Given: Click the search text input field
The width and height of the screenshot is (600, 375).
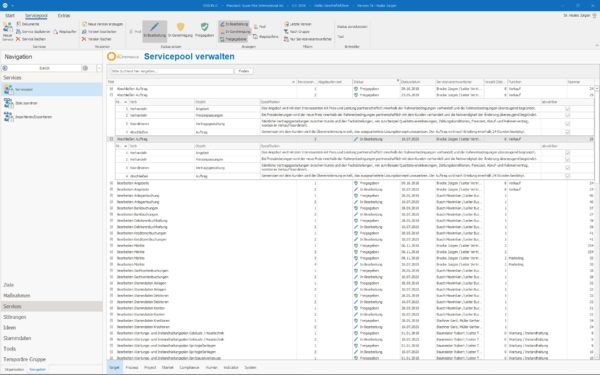Looking at the screenshot, I should [x=171, y=71].
